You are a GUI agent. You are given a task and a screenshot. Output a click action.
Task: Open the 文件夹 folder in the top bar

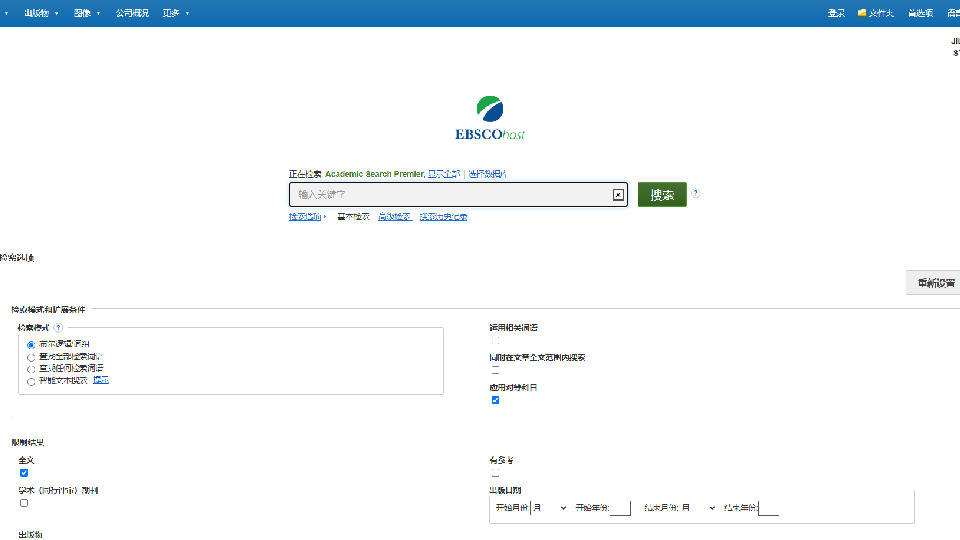click(x=876, y=13)
